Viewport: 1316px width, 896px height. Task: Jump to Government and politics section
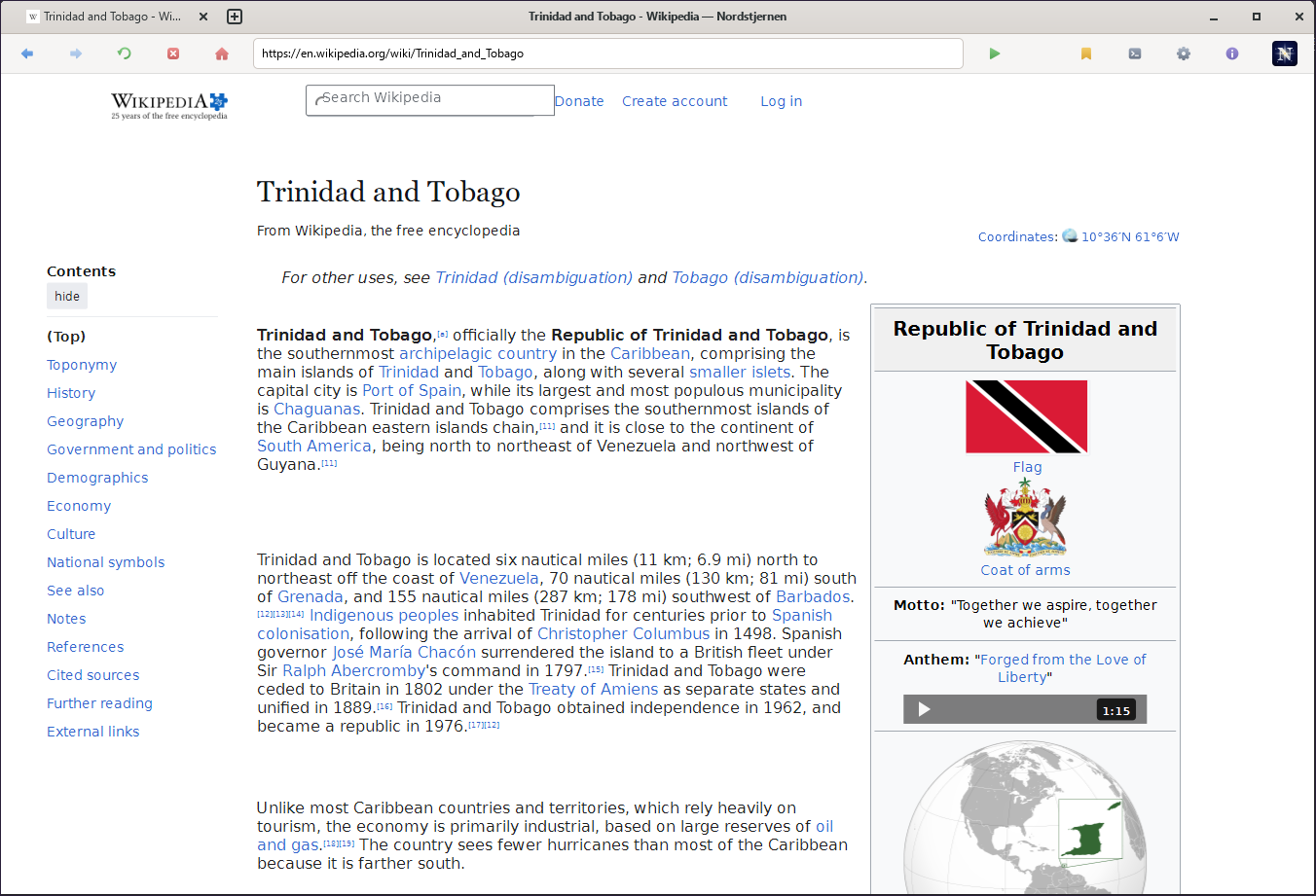pyautogui.click(x=131, y=449)
